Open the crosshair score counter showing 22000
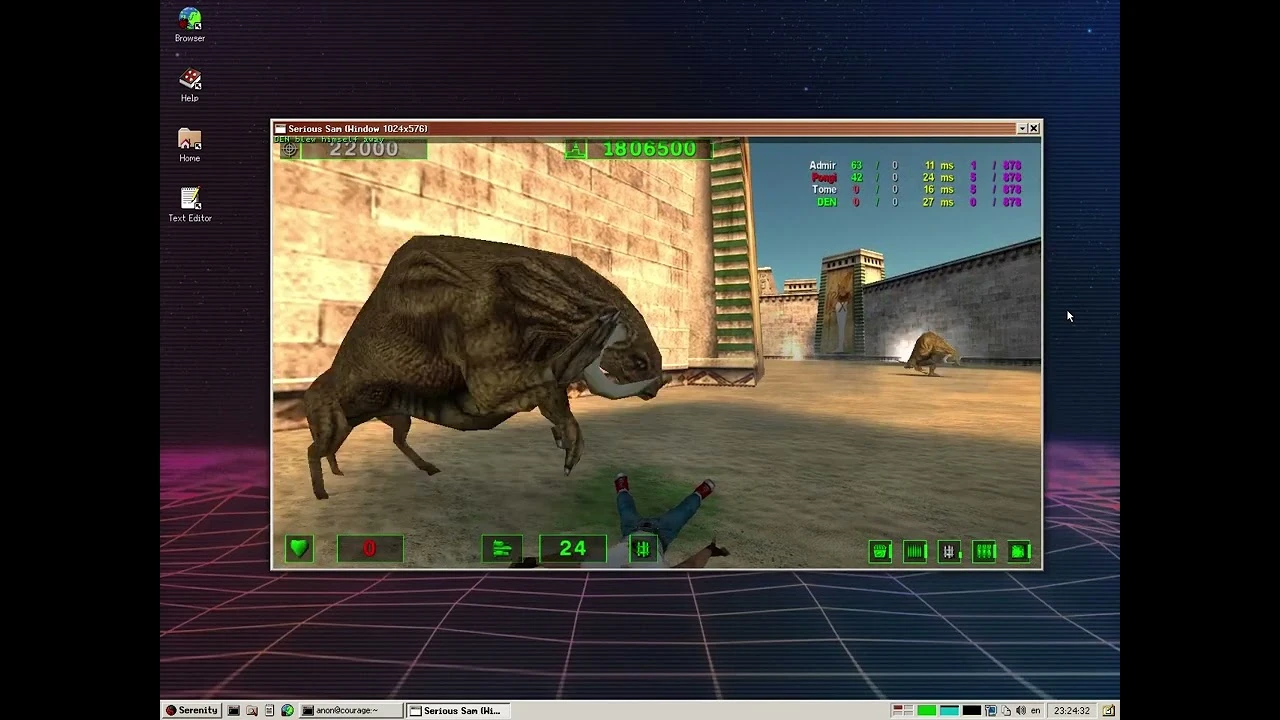1280x720 pixels. [x=352, y=149]
